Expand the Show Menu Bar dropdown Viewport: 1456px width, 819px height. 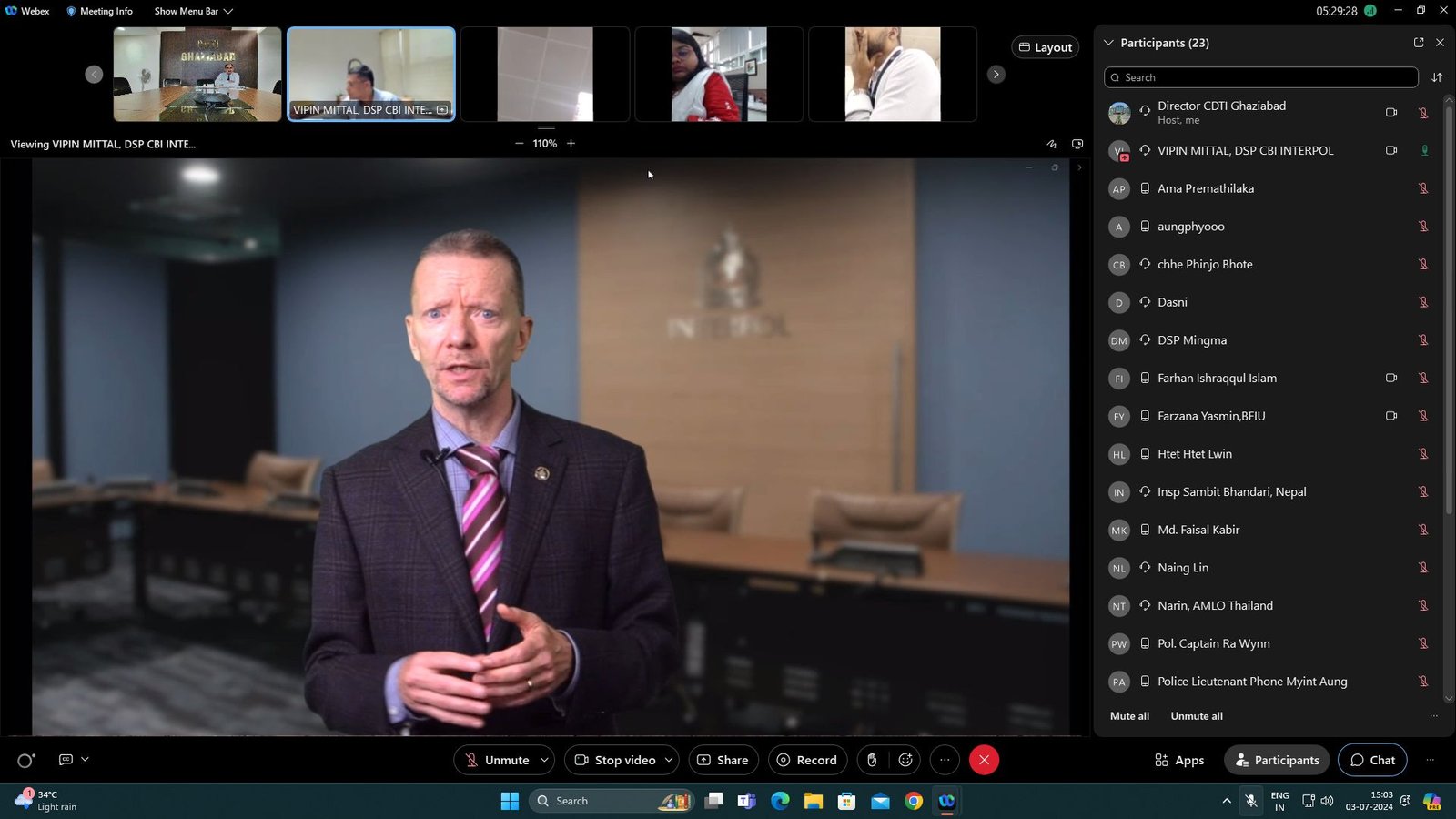193,11
